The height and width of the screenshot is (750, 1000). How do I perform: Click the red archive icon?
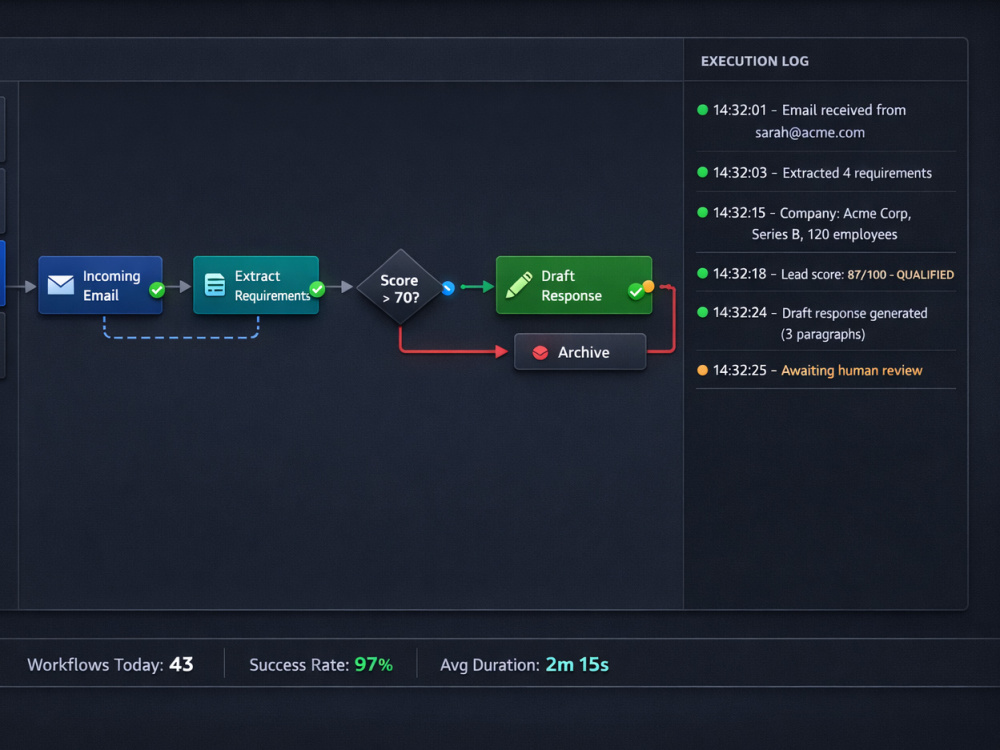point(540,353)
